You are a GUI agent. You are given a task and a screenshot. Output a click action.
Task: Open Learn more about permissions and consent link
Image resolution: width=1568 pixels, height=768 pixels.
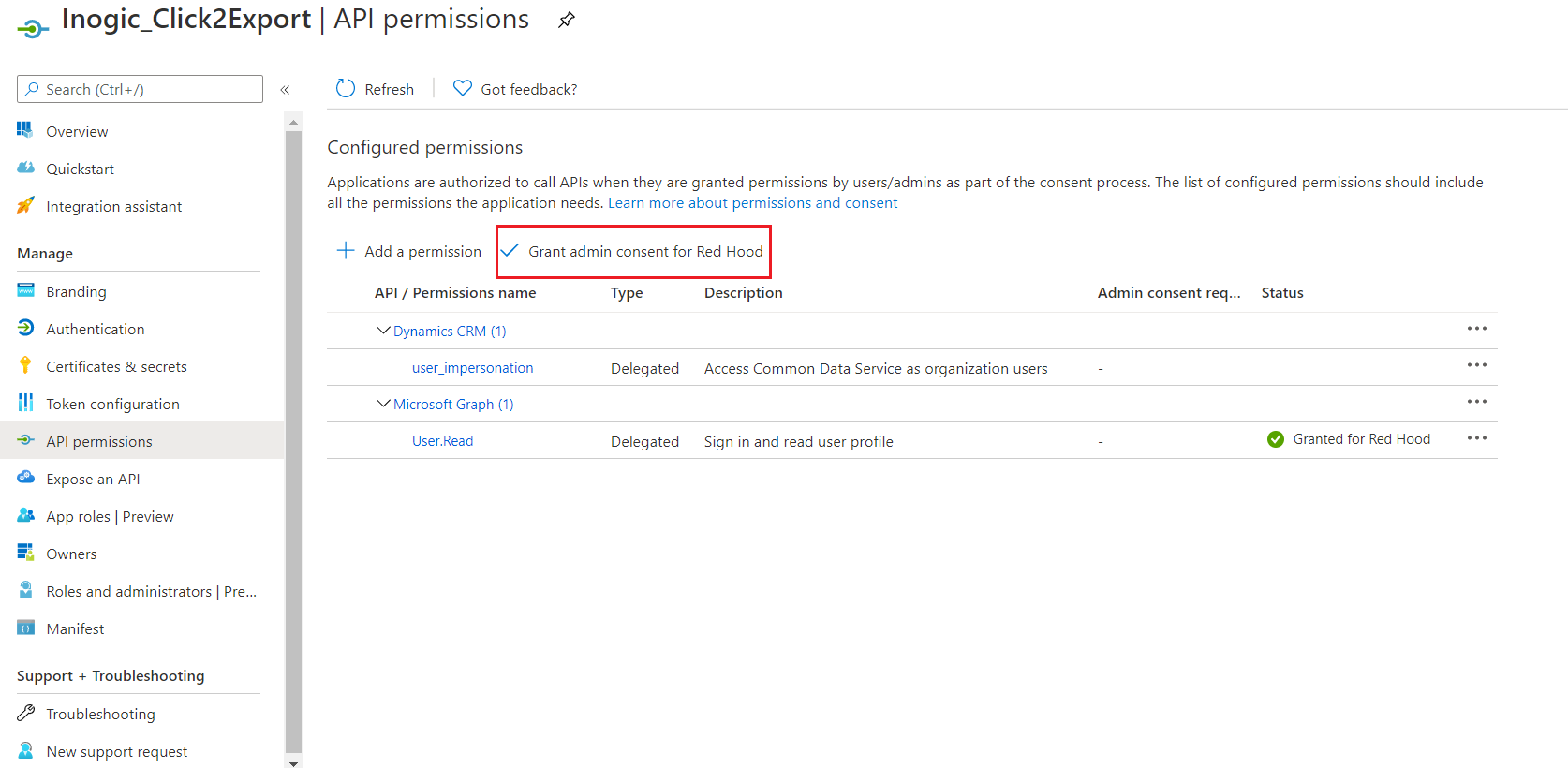tap(752, 203)
